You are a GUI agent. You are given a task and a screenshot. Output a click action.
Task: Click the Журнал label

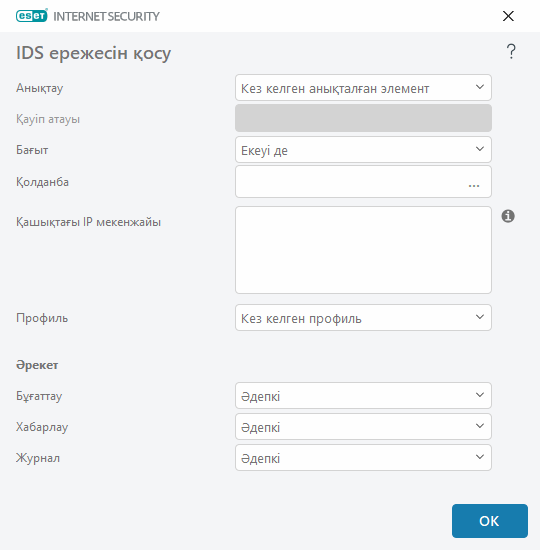(x=38, y=458)
